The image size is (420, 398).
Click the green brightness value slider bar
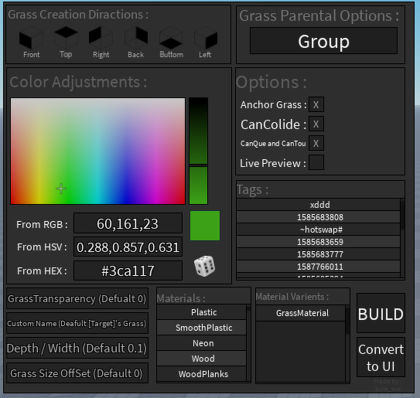pos(199,151)
